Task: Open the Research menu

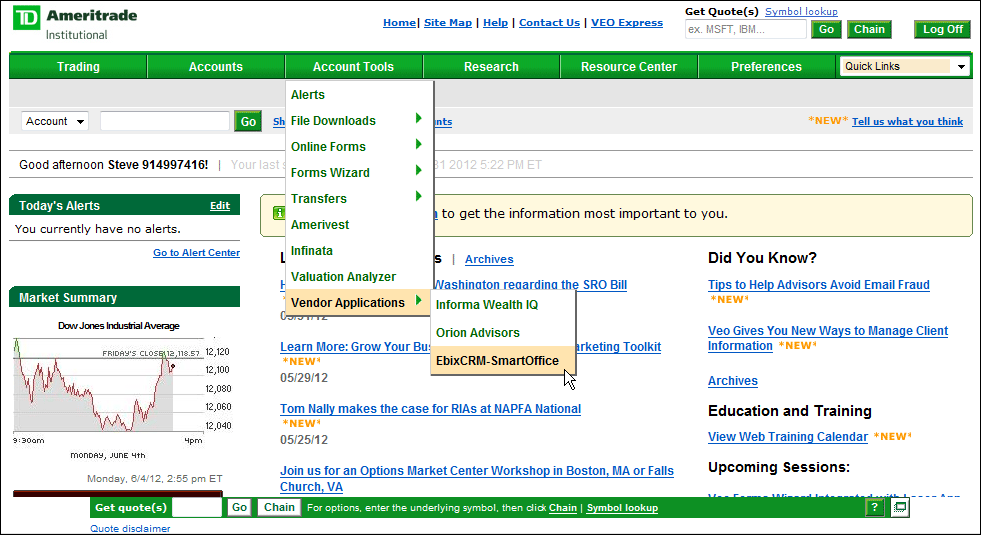Action: coord(491,66)
